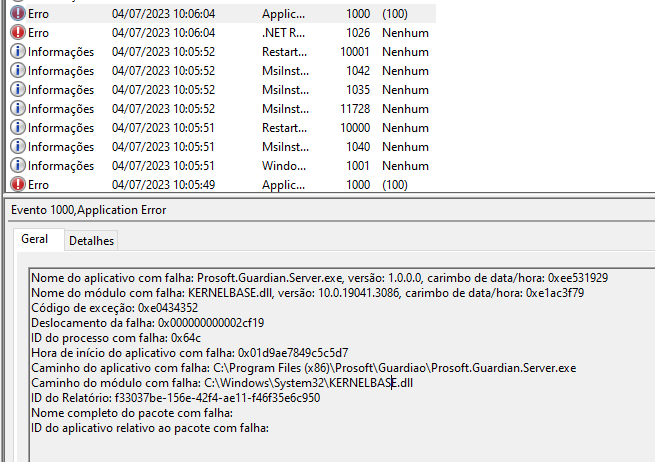Viewport: 655px width, 462px height.
Task: Select 'Windo...' source cell
Action: (284, 166)
